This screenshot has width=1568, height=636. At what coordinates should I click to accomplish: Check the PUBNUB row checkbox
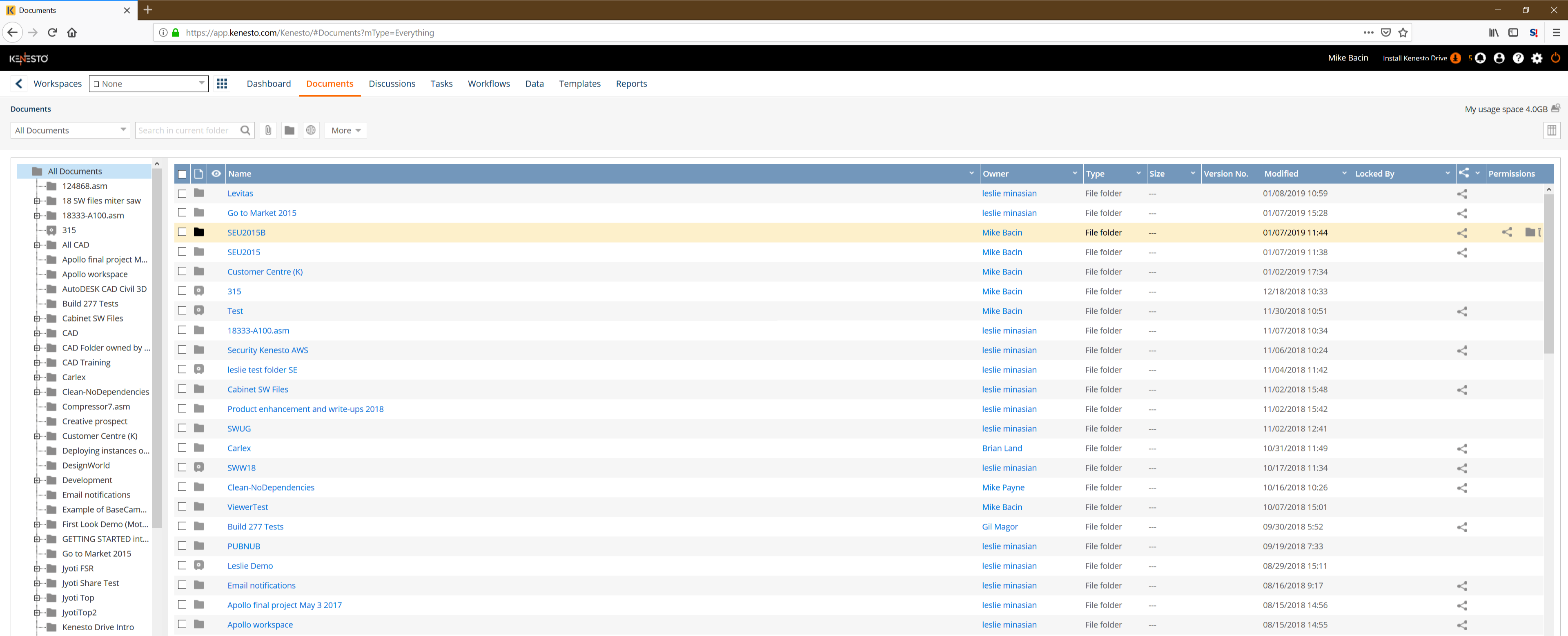pos(182,546)
